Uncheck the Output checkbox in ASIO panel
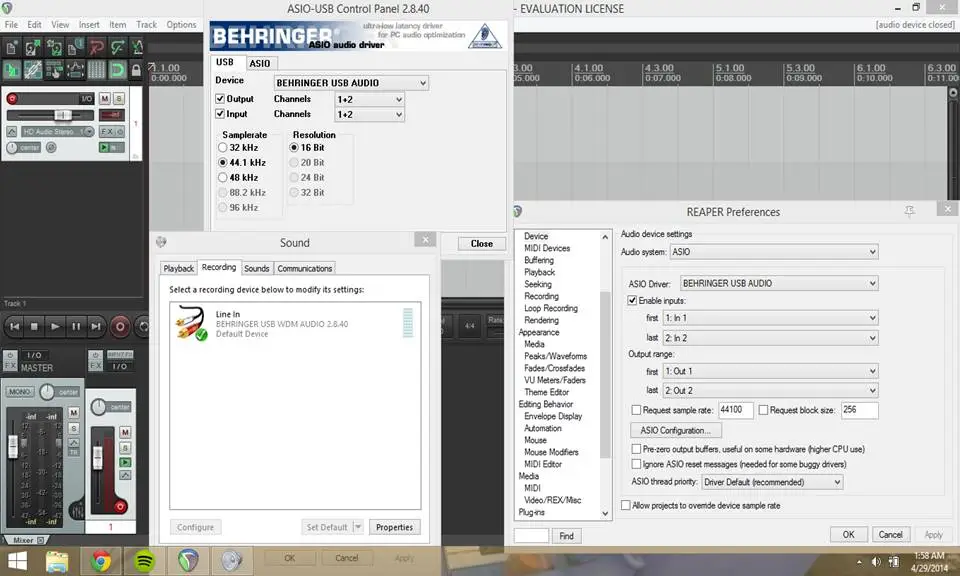 220,99
